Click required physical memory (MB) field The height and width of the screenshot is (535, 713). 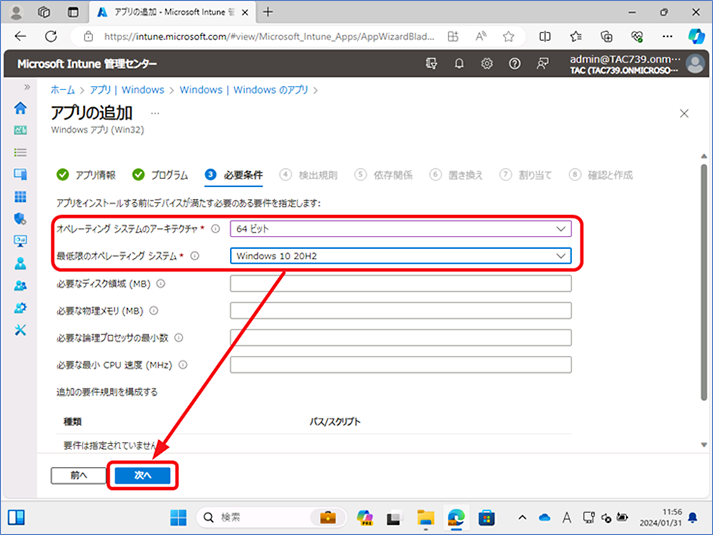pos(401,311)
